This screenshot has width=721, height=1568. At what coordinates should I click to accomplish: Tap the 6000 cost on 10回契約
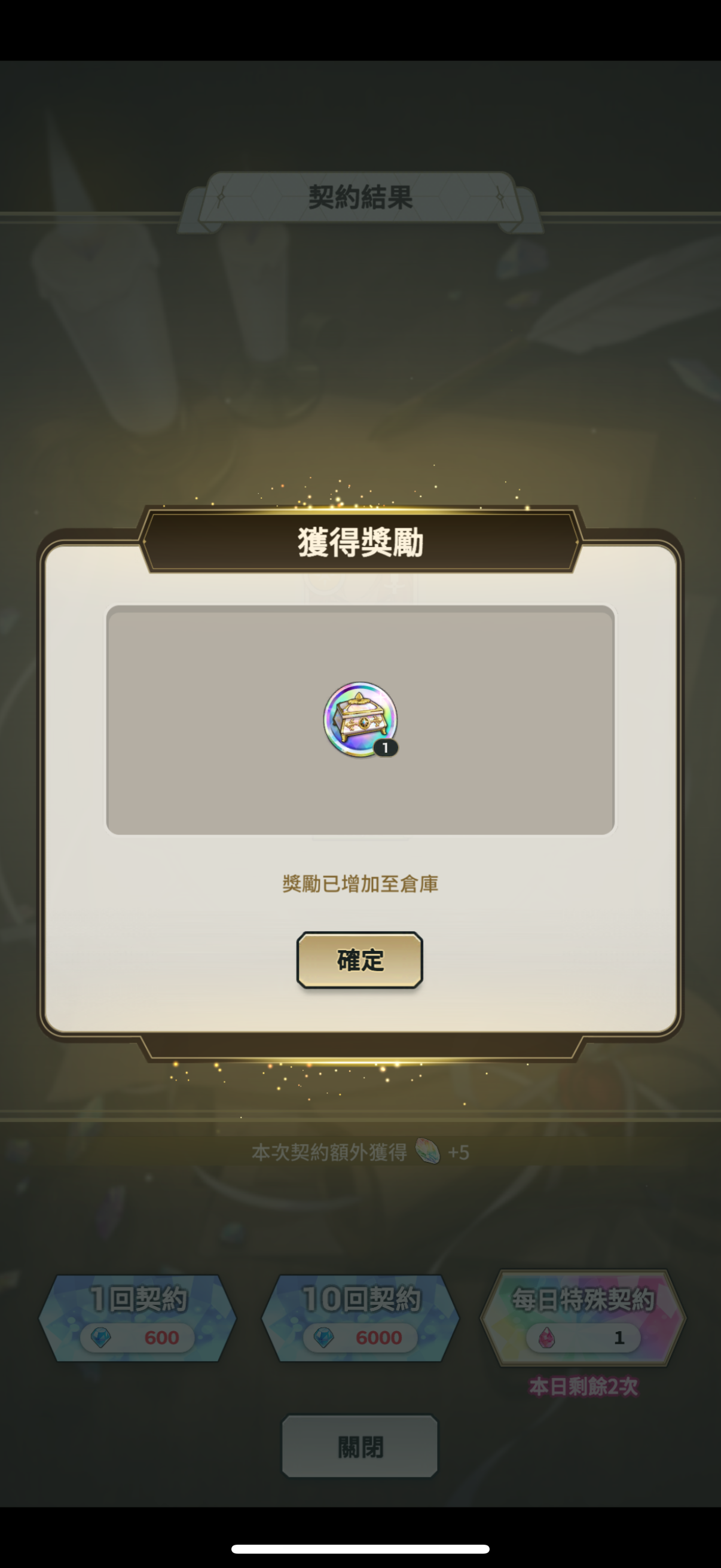378,1337
